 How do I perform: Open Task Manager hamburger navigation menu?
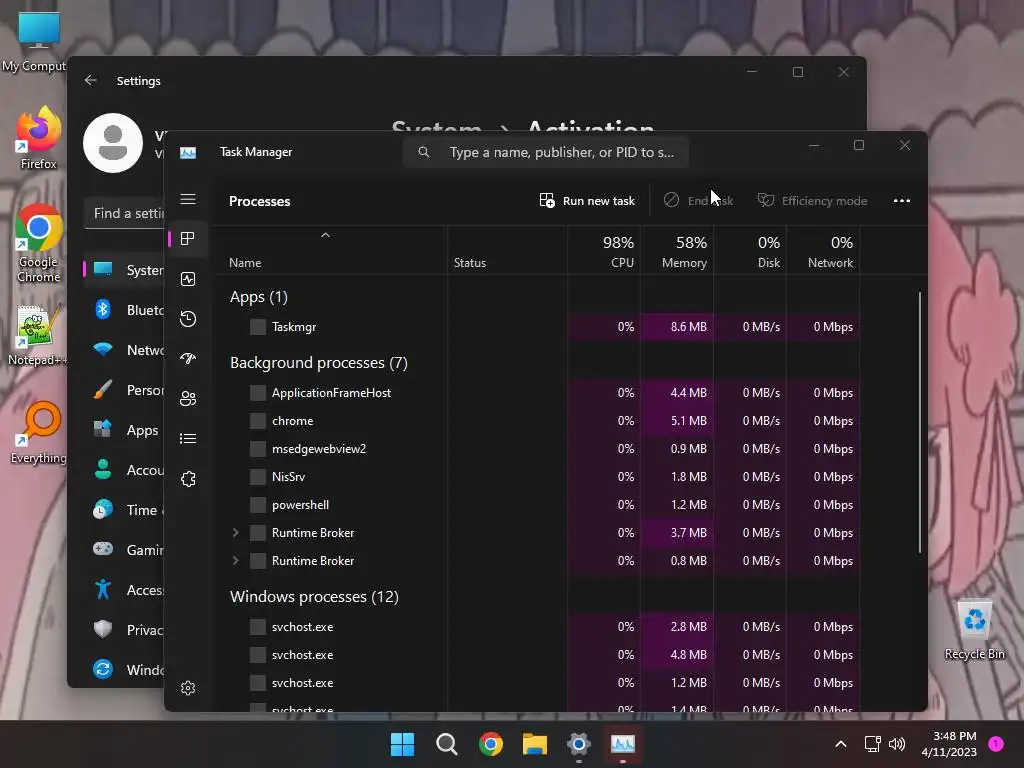[x=188, y=199]
